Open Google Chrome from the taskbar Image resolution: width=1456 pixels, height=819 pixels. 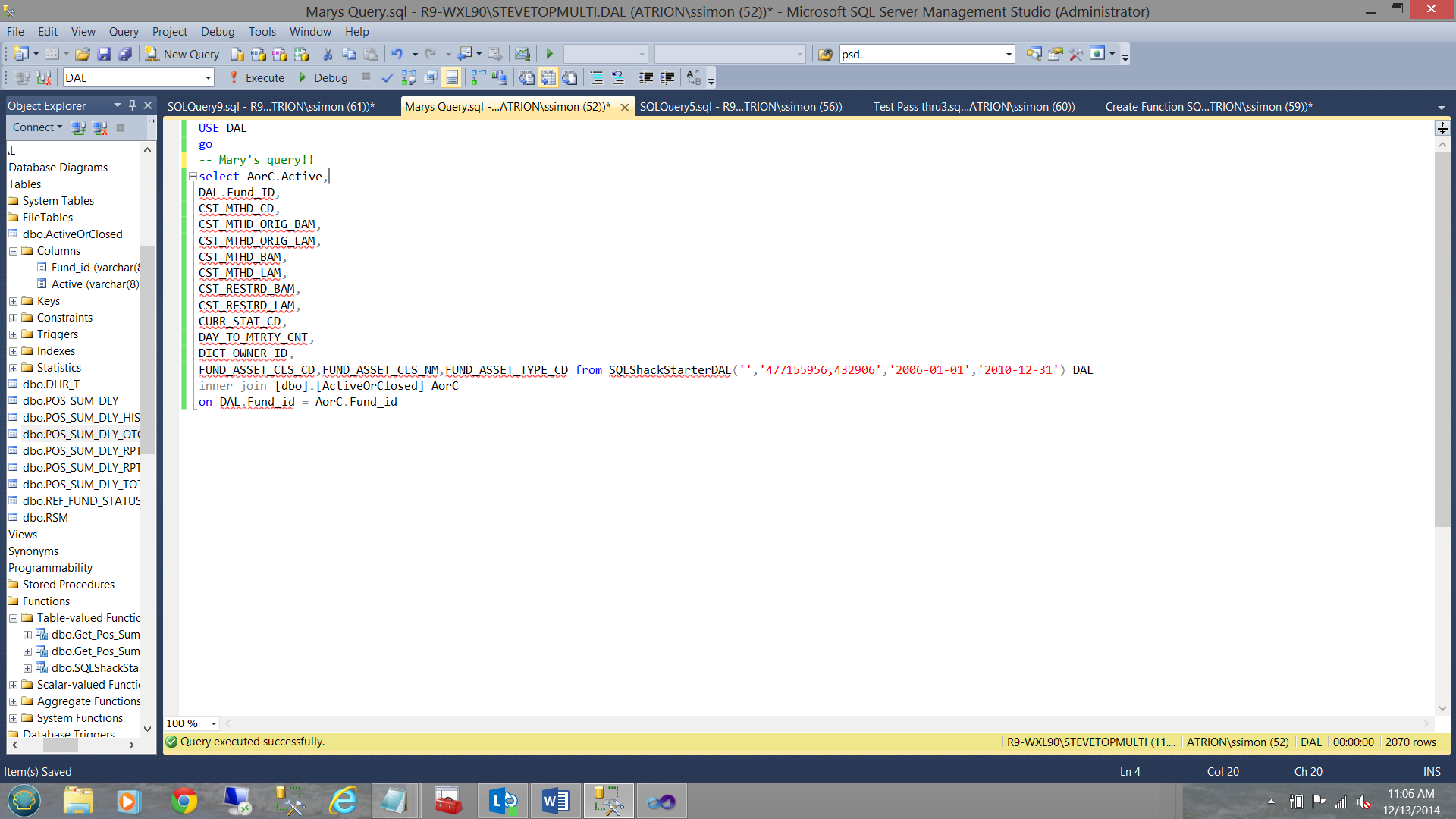click(184, 801)
